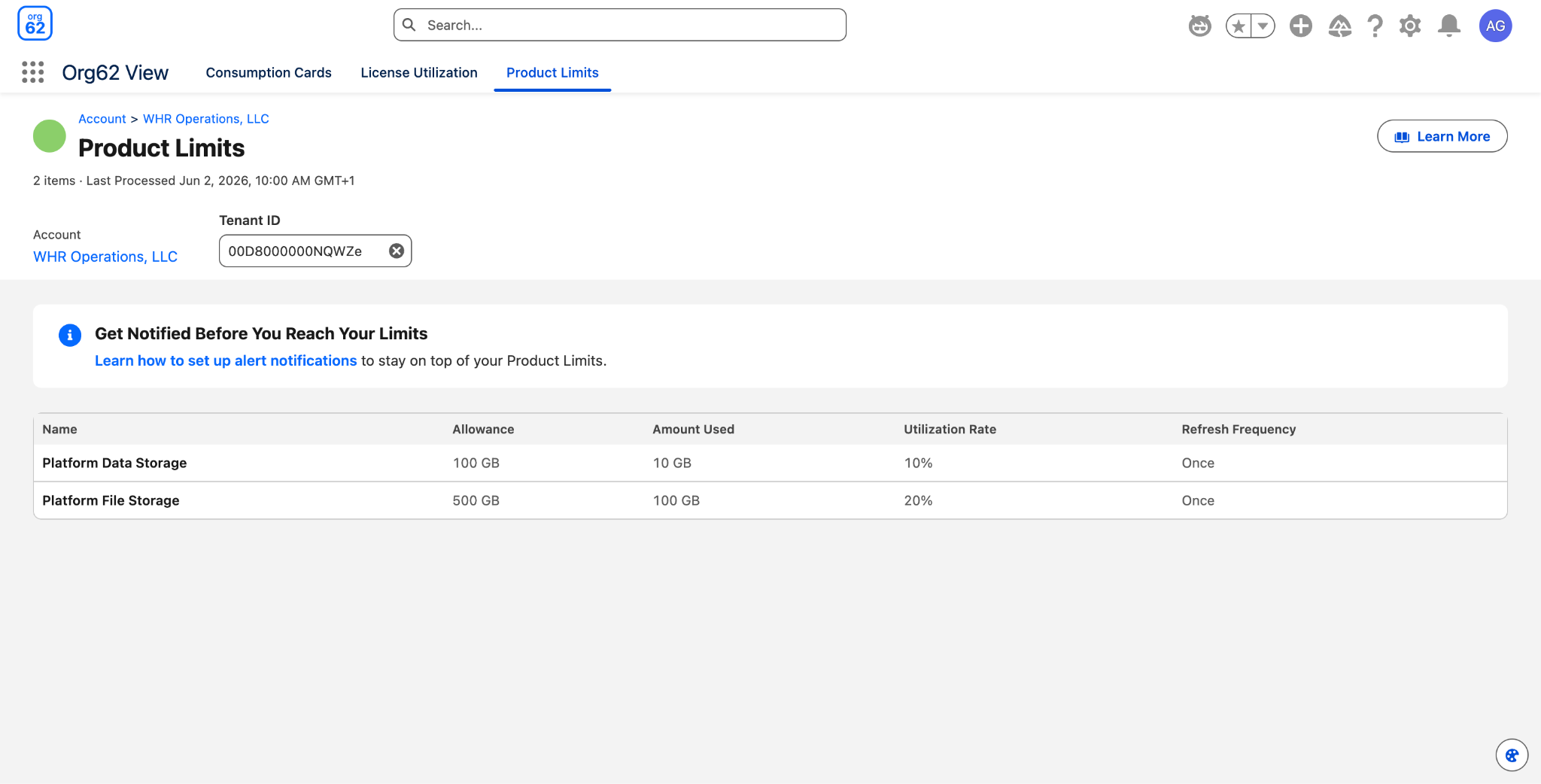Click the 10 GB amount used value

[x=672, y=463]
